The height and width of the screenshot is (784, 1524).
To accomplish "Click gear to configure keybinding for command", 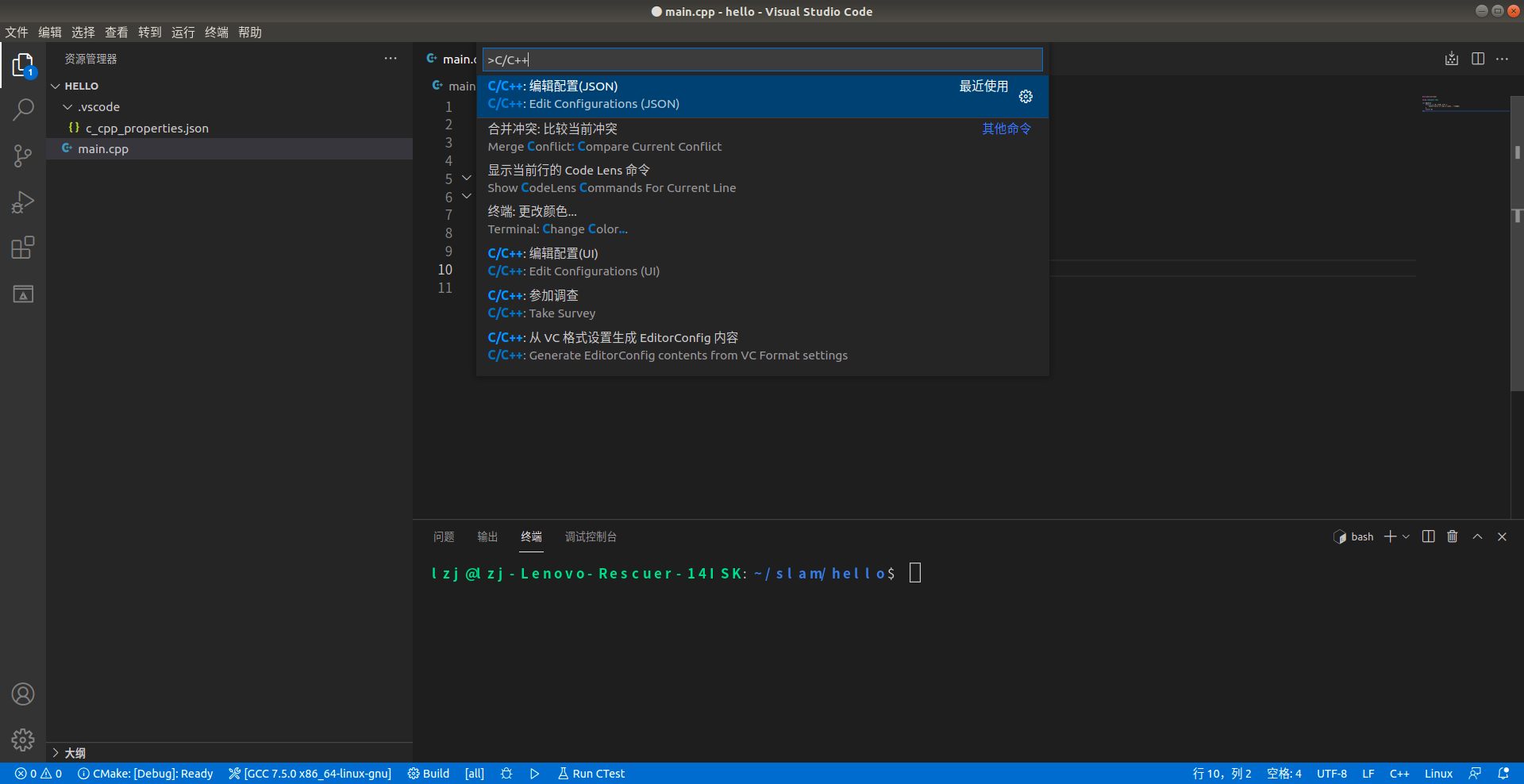I will pyautogui.click(x=1026, y=96).
